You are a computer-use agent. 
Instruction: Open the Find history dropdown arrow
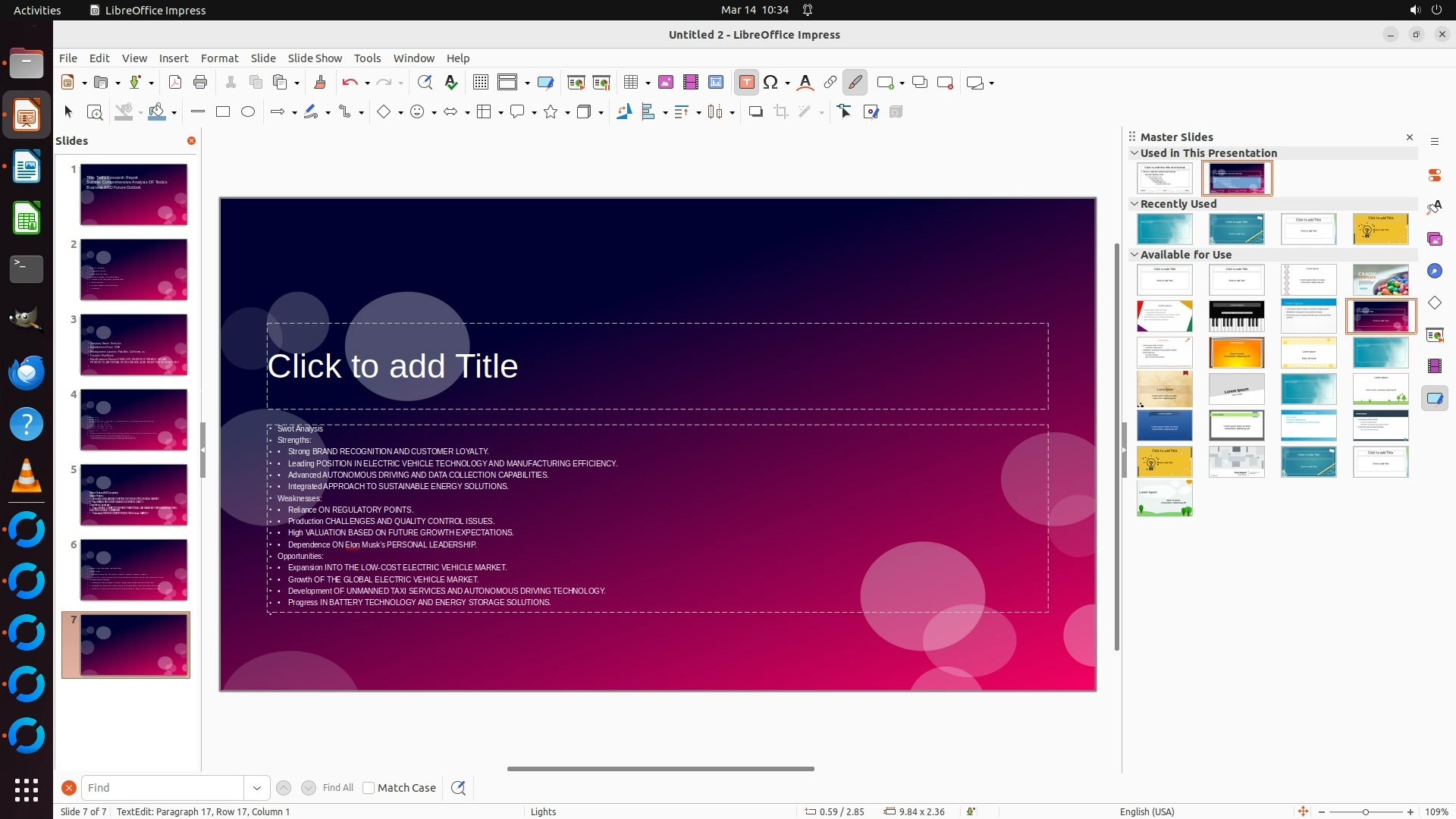[256, 788]
